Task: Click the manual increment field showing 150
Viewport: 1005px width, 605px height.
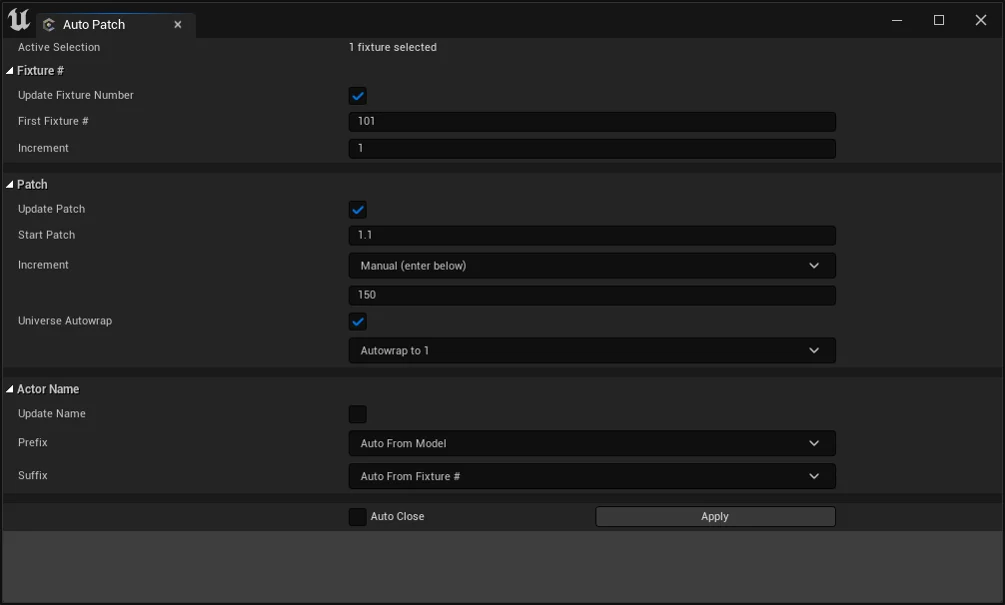Action: coord(591,296)
